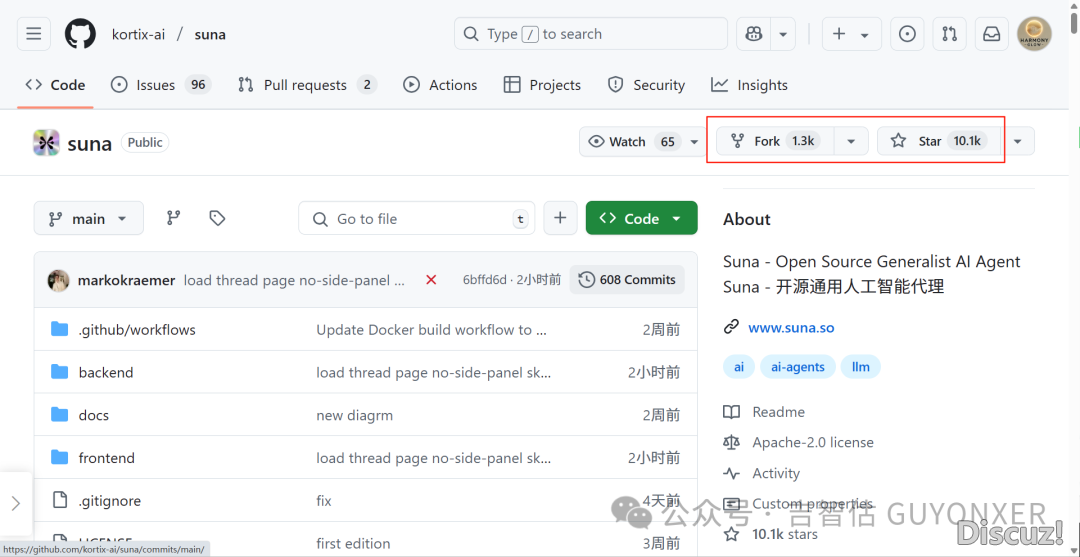Image resolution: width=1080 pixels, height=557 pixels.
Task: Open the www.suna.so website link
Action: (x=790, y=327)
